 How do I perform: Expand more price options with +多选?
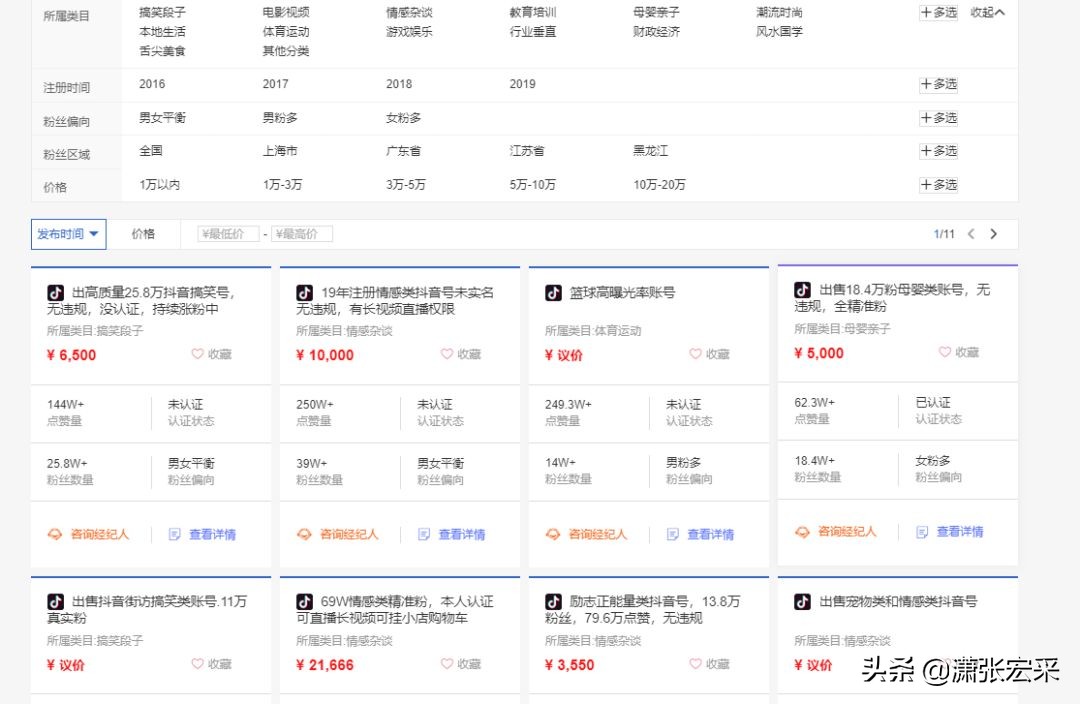coord(937,185)
